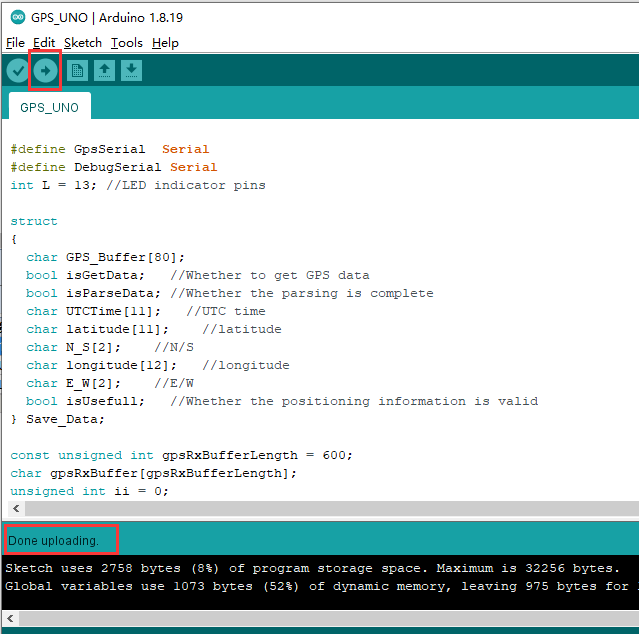The image size is (639, 634).
Task: Click the 'Sketch uses 2758 bytes' console line
Action: [312, 568]
